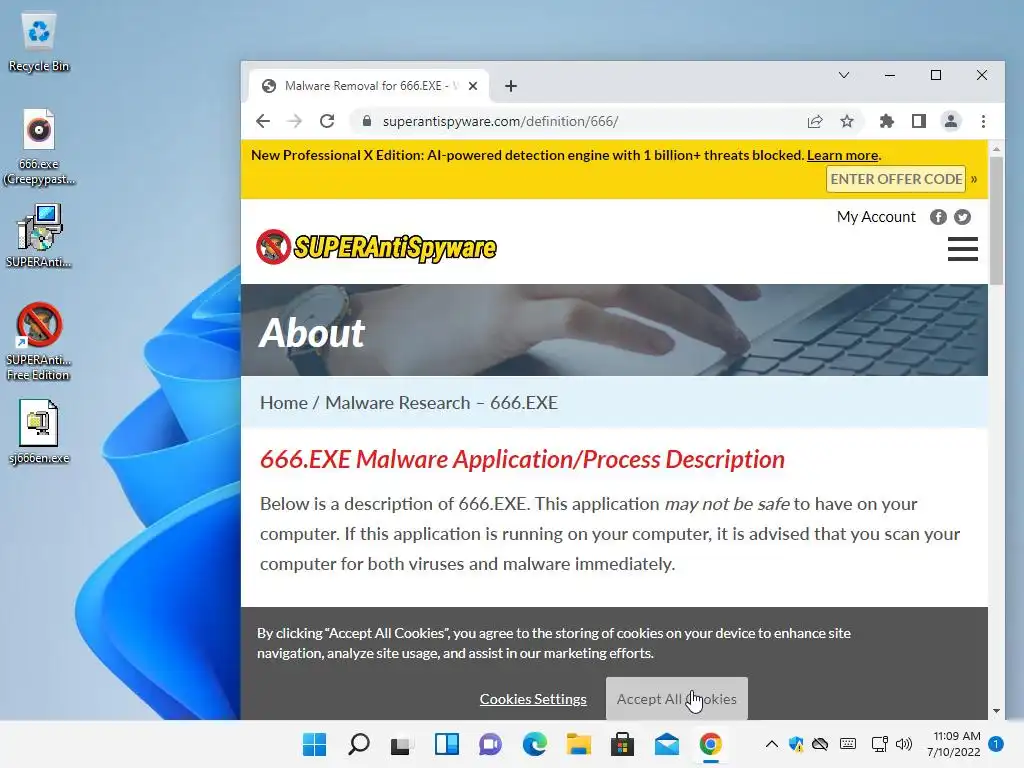This screenshot has width=1024, height=768.
Task: Click the OneDrive cloud tray icon
Action: (x=820, y=744)
